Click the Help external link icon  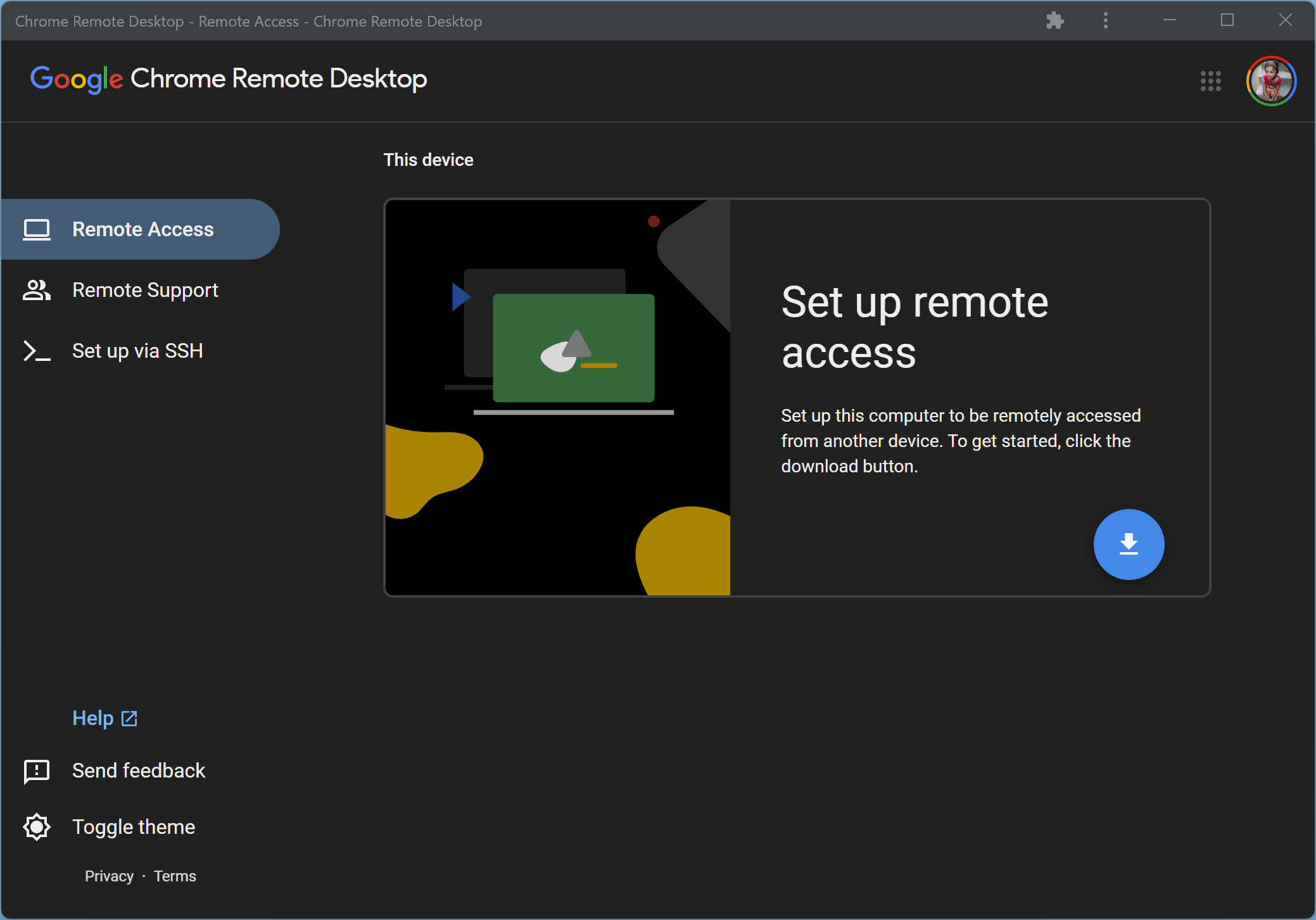point(129,719)
